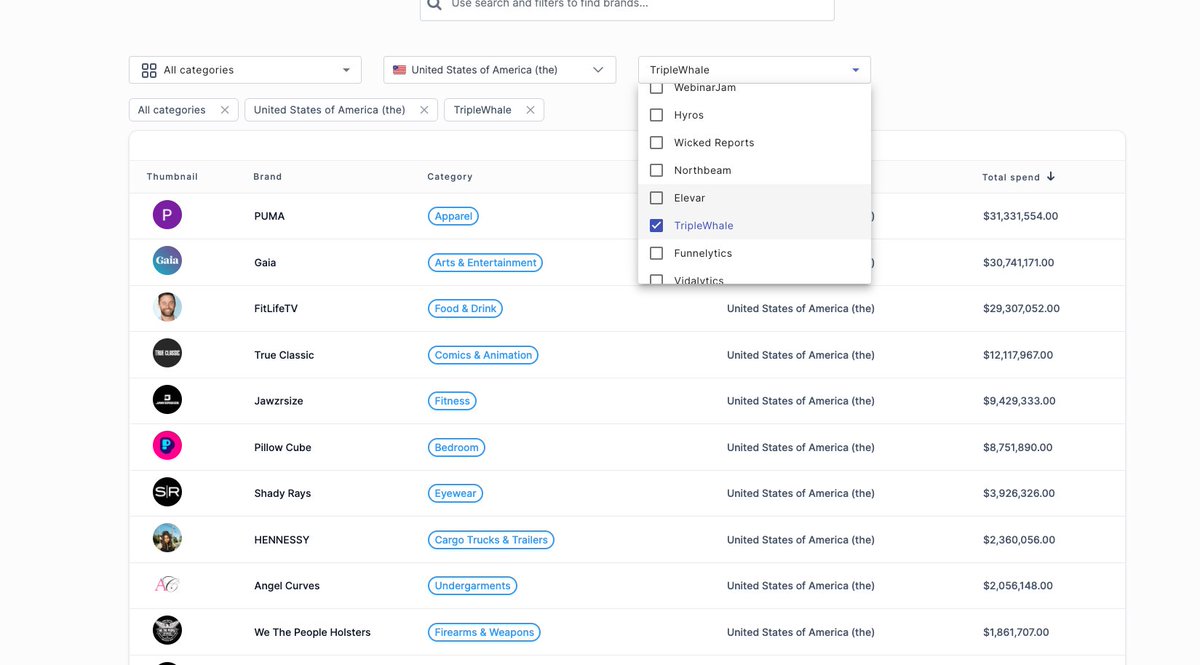Click the United States flag icon

coord(399,70)
